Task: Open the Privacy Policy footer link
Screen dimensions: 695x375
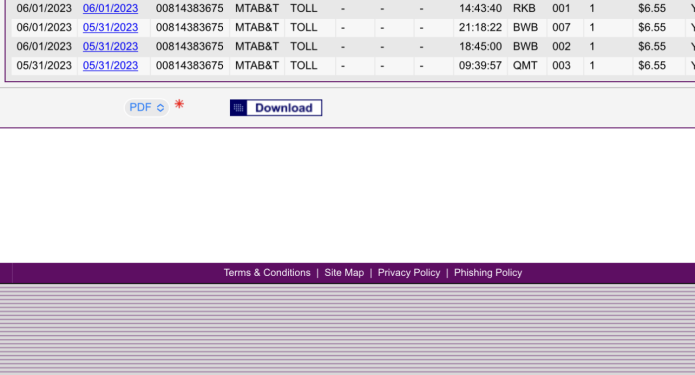Action: tap(409, 273)
